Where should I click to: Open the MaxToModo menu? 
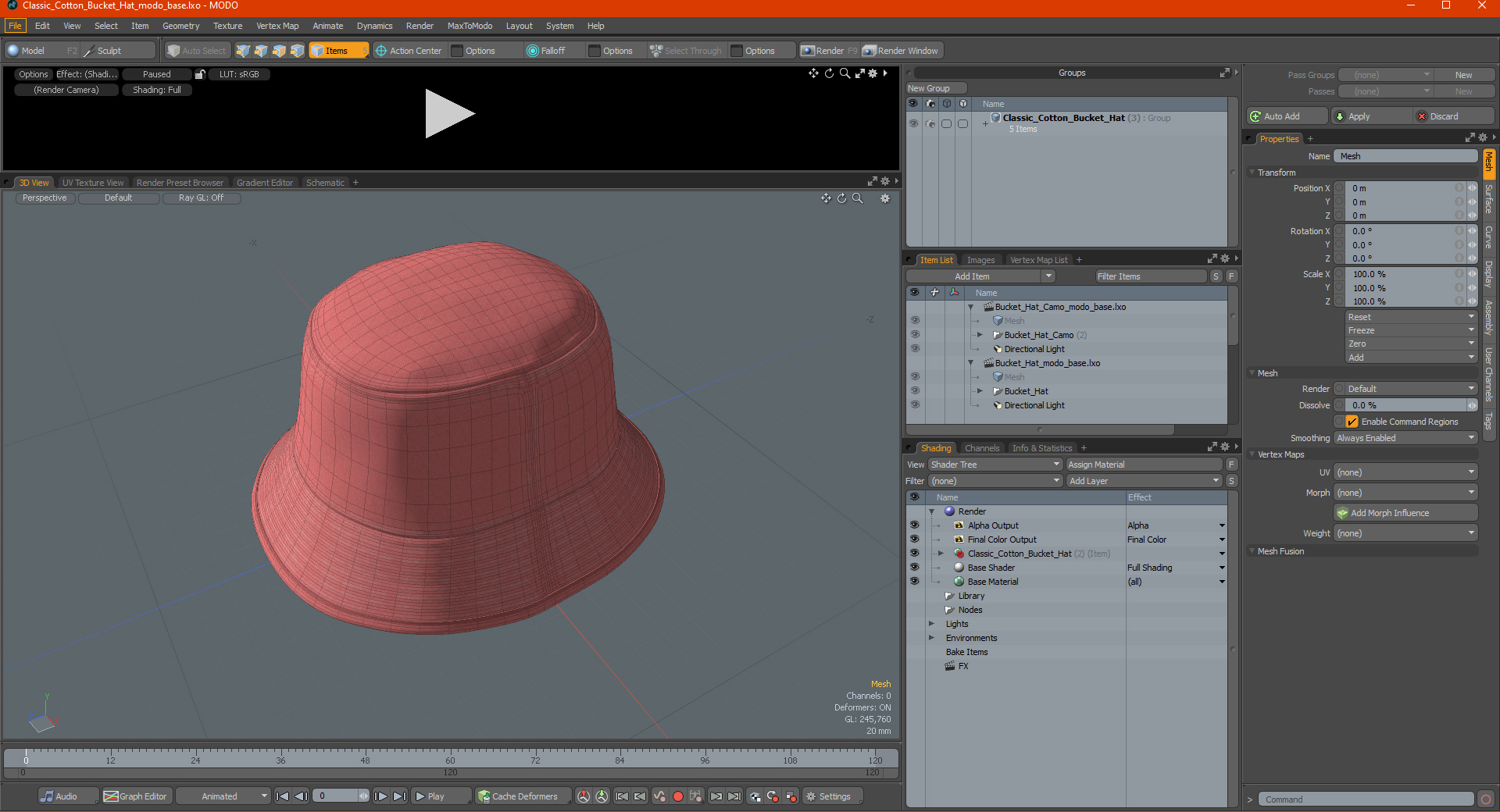(x=470, y=26)
